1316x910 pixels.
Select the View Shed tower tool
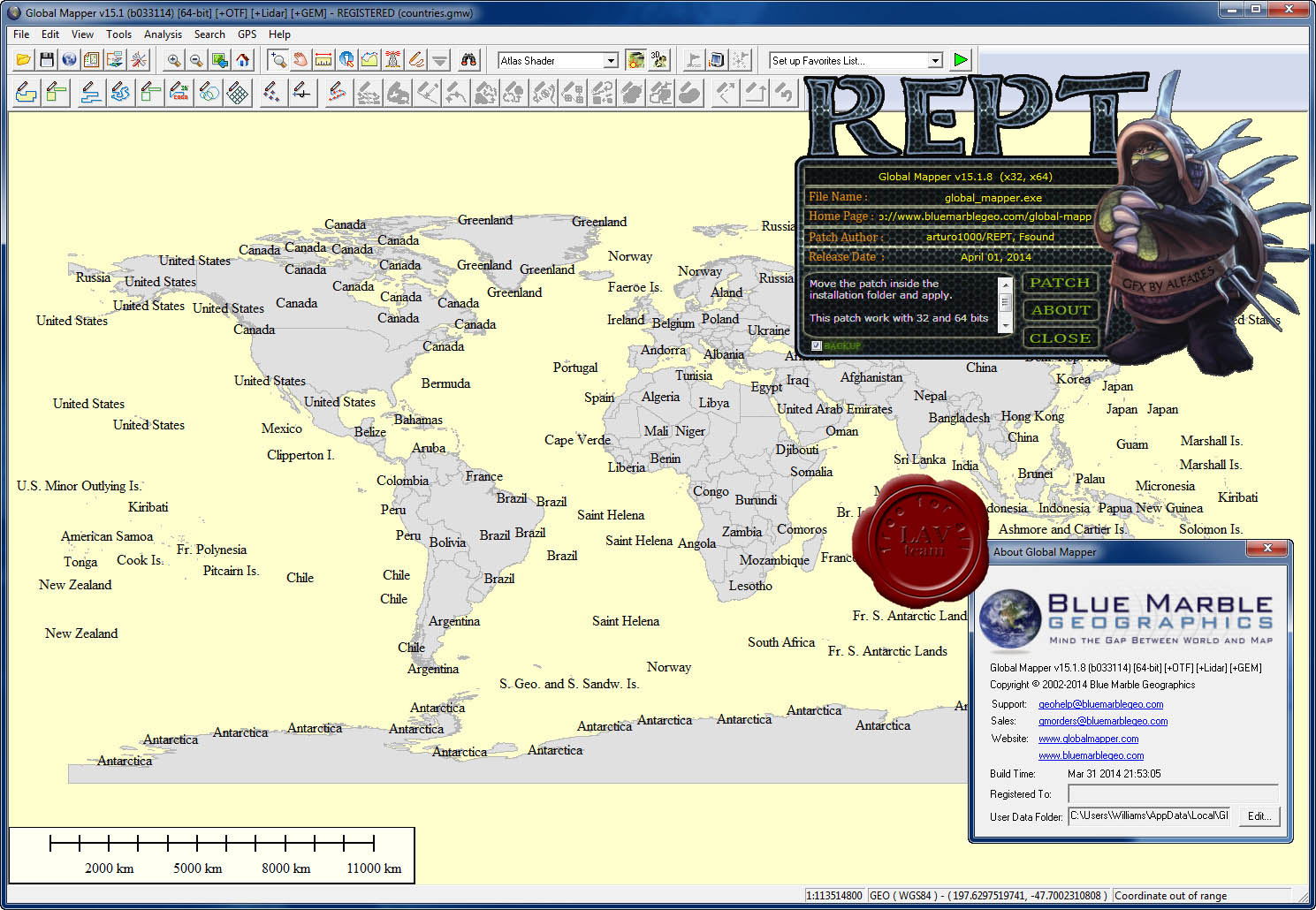(392, 60)
